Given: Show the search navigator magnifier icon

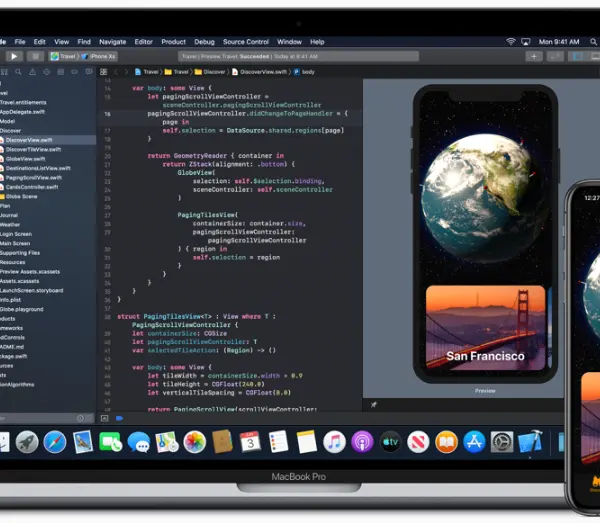Looking at the screenshot, I should coord(18,72).
